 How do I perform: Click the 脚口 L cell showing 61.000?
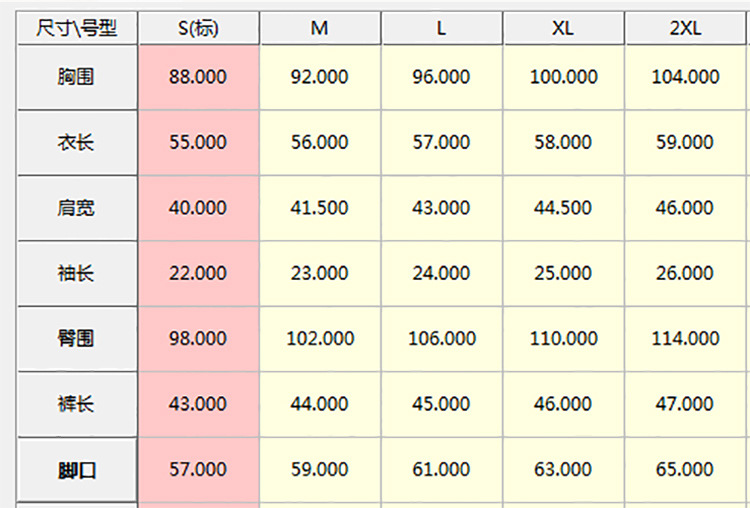click(x=441, y=469)
